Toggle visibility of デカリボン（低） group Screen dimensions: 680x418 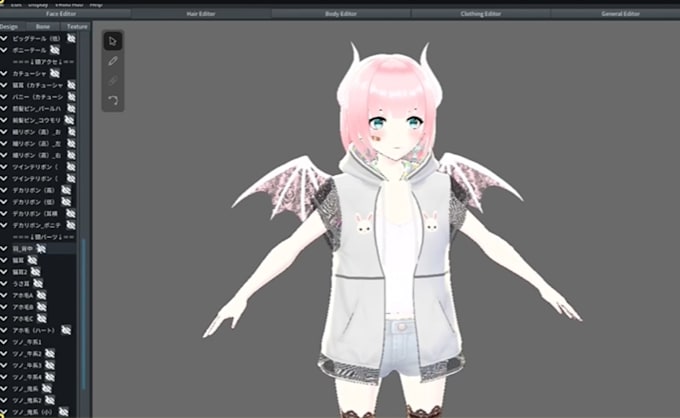click(x=66, y=202)
